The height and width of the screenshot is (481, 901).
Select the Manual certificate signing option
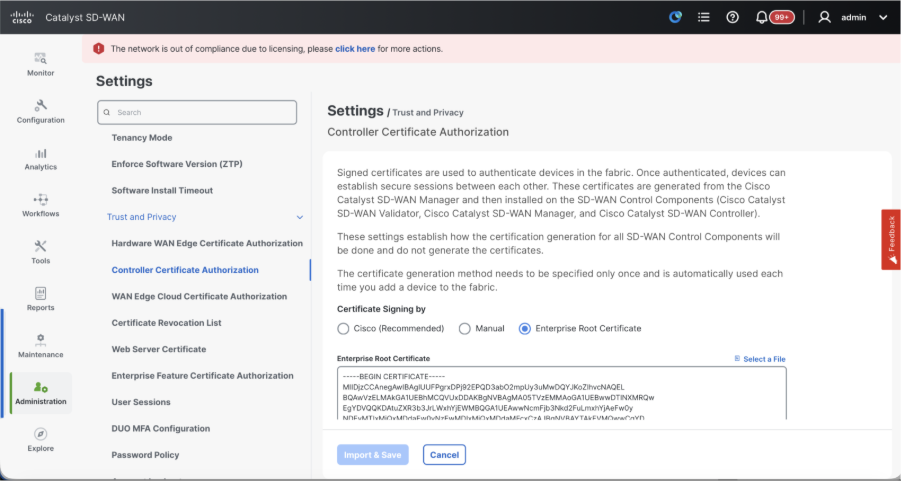pyautogui.click(x=465, y=328)
